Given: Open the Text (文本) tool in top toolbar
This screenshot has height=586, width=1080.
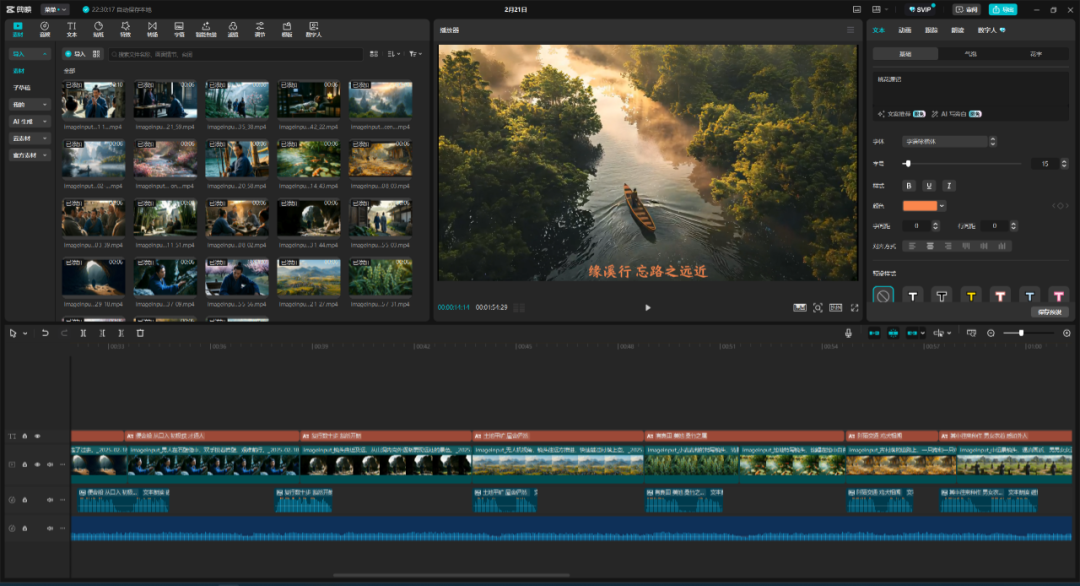Looking at the screenshot, I should [x=72, y=29].
